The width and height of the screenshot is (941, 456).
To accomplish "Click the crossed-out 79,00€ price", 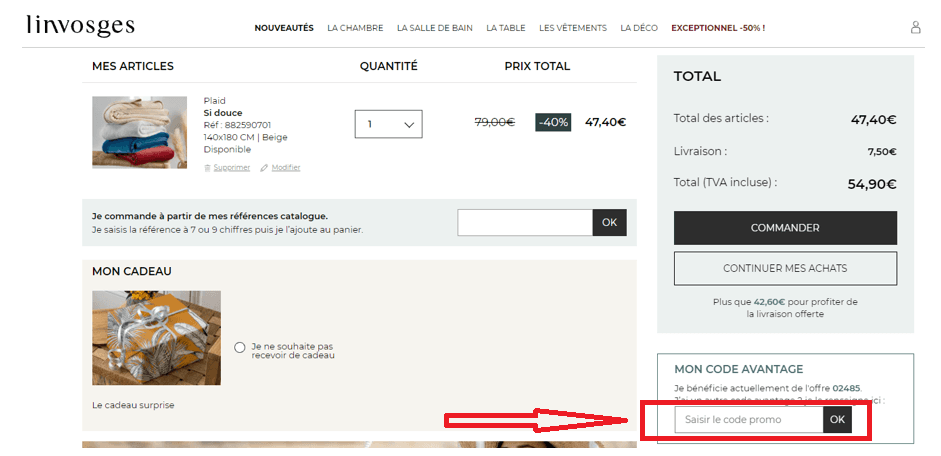I will [x=495, y=122].
